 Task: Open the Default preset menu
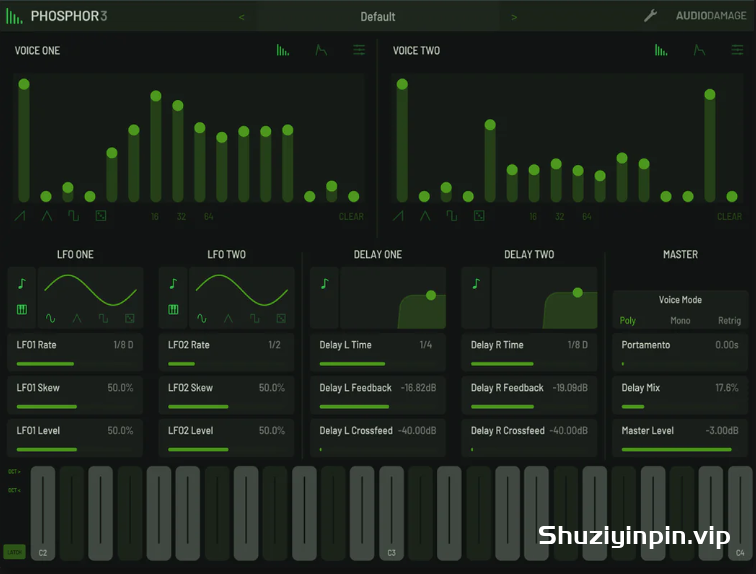(378, 17)
